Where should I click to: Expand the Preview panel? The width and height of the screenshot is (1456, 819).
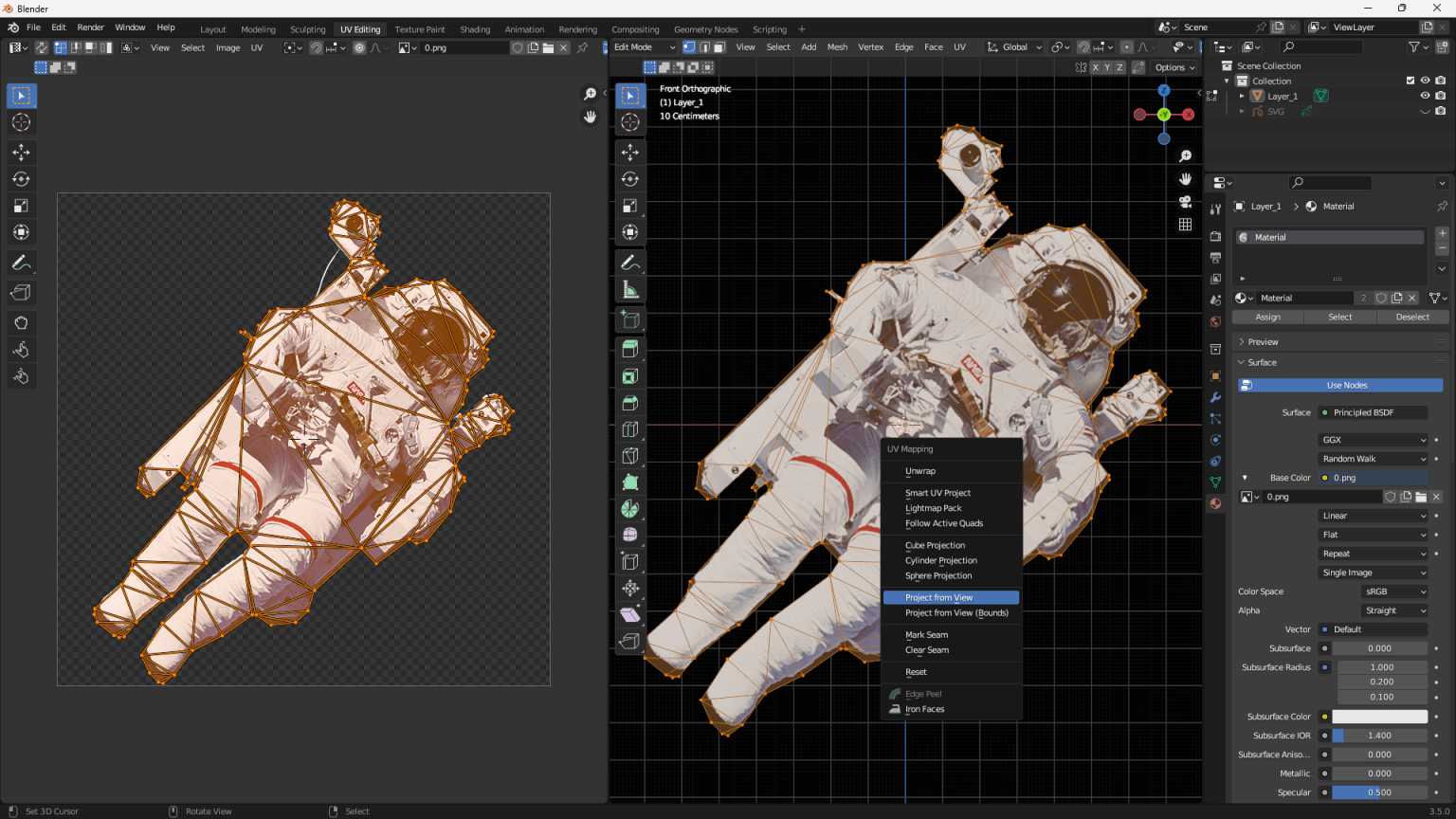[1263, 342]
